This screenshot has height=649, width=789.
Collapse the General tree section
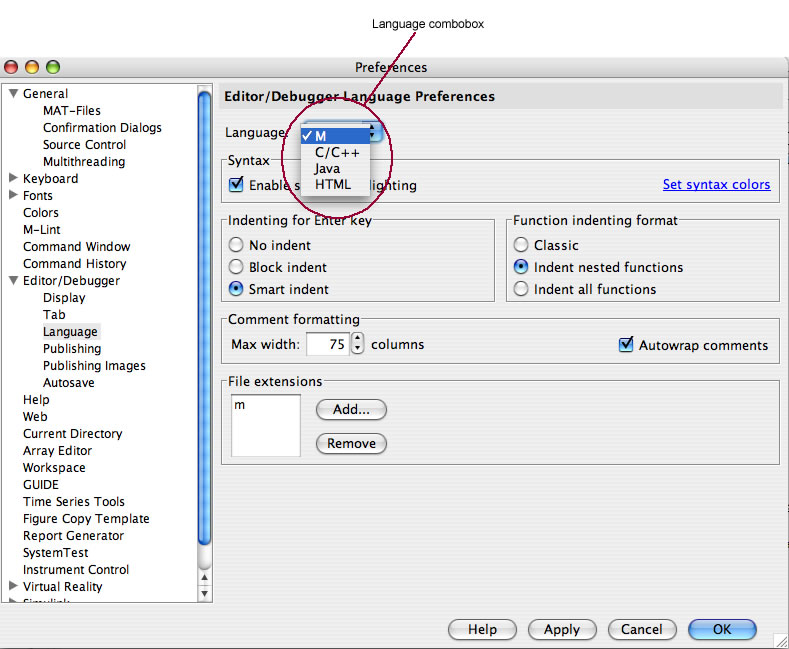coord(14,94)
